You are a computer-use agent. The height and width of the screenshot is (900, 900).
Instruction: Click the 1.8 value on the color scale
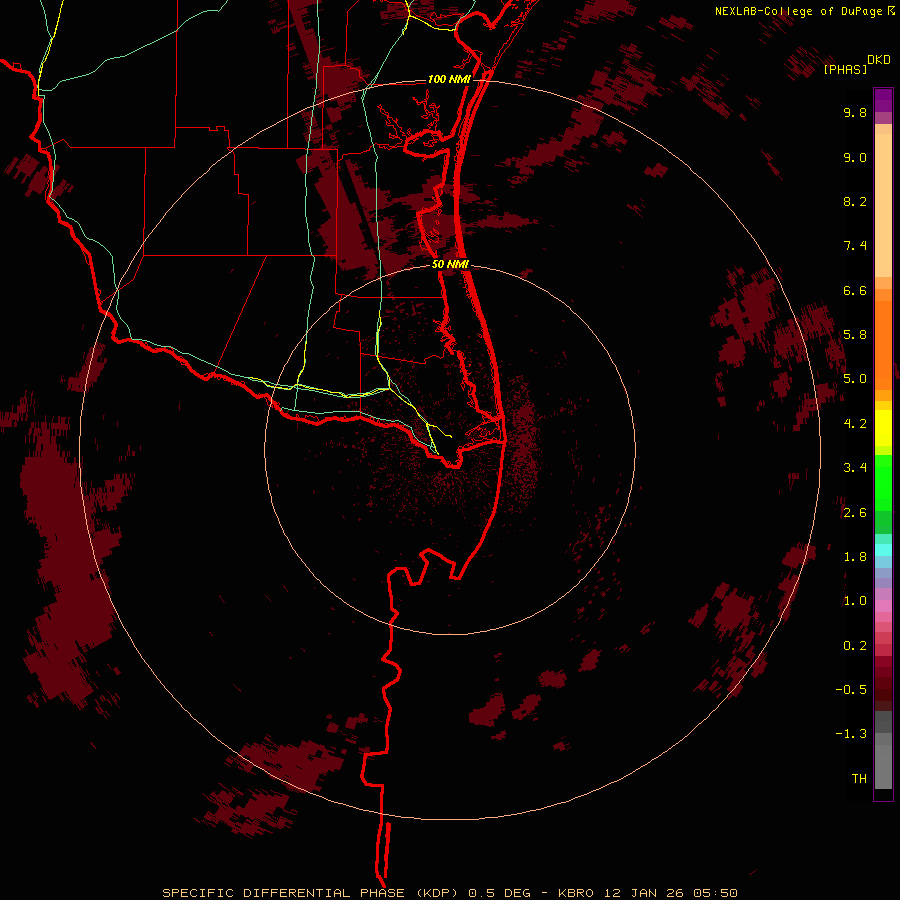point(855,557)
